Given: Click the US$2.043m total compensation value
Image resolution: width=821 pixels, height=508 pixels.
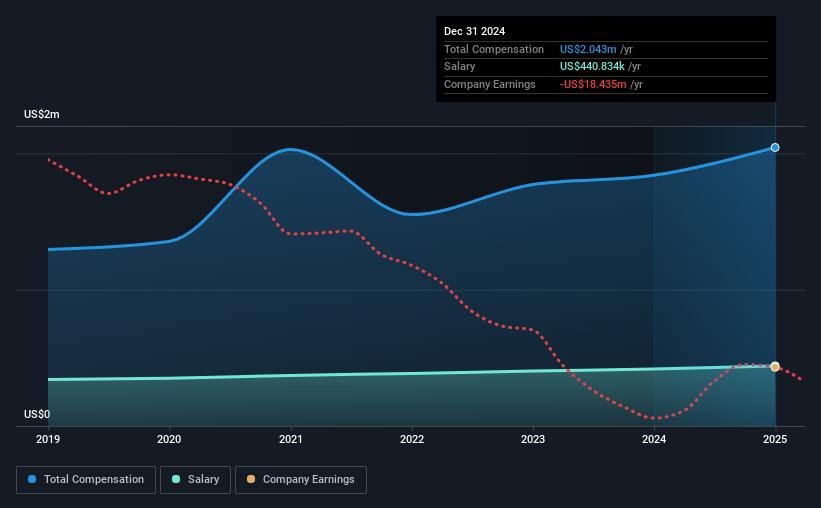Looking at the screenshot, I should click(588, 49).
